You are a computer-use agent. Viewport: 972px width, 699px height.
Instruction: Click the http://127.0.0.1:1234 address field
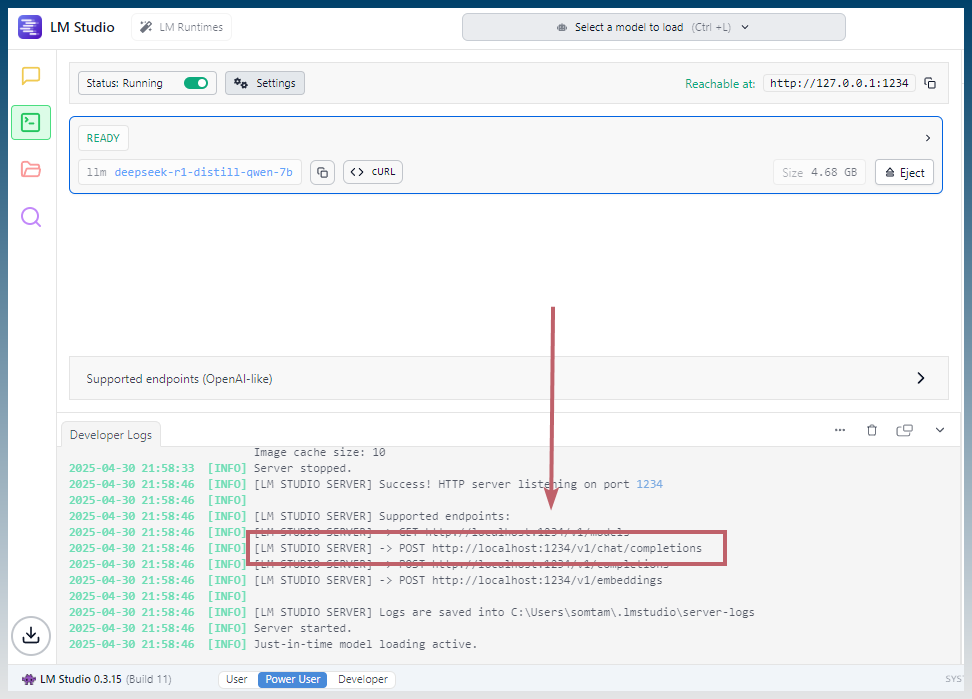[839, 83]
